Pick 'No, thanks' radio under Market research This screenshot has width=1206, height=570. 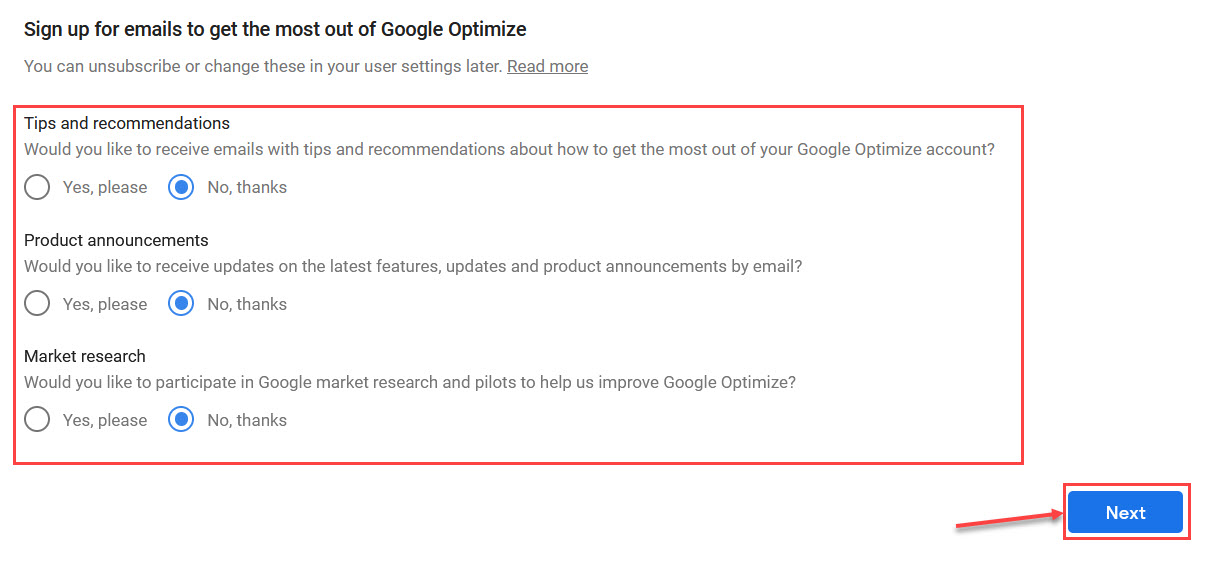pos(181,420)
